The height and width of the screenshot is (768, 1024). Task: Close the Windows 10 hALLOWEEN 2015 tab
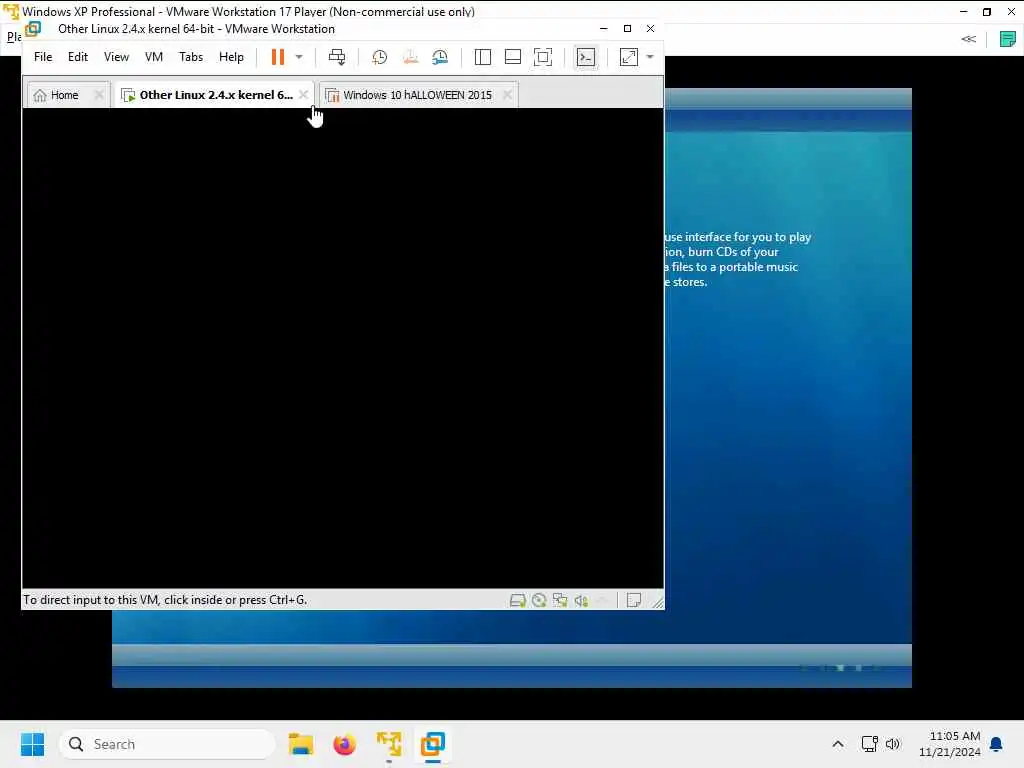507,95
